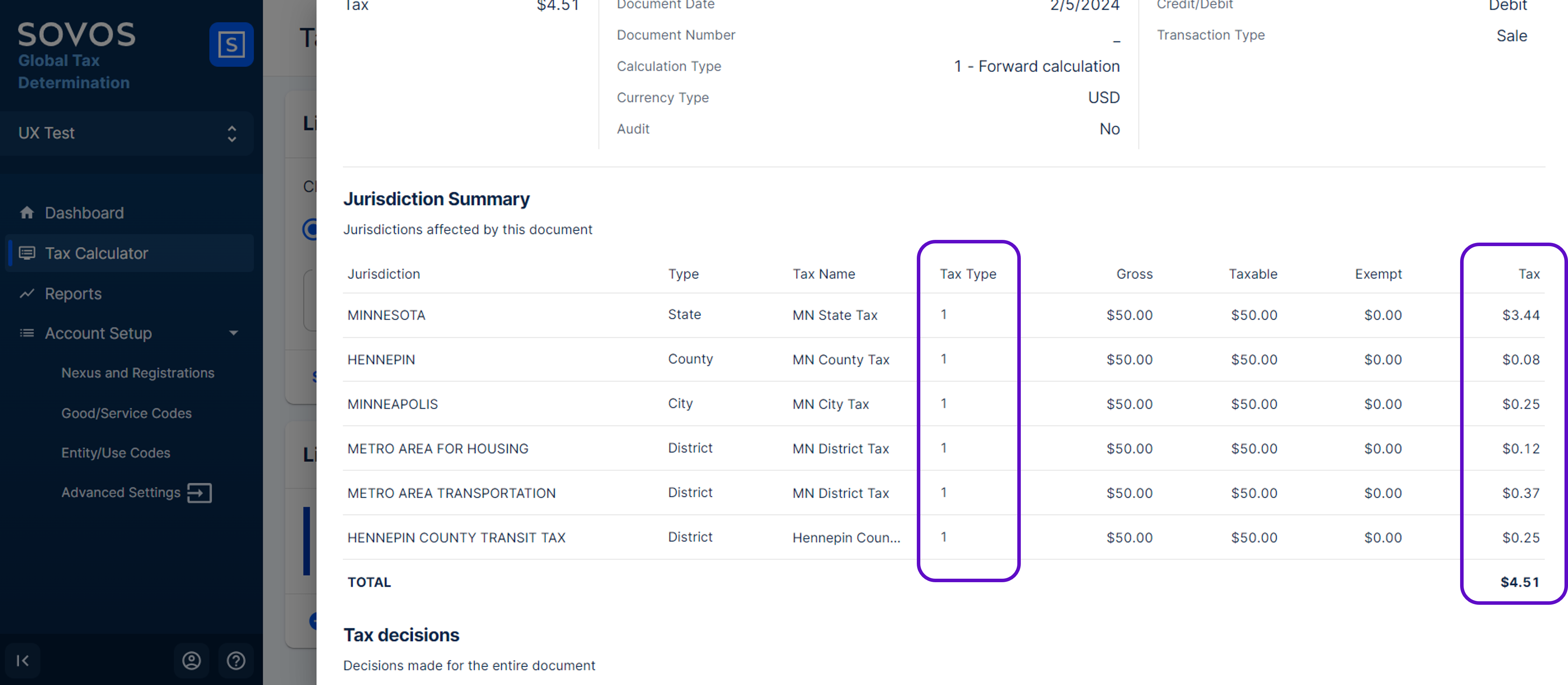Screen dimensions: 1568x685
Task: Select the Reports menu item
Action: (x=73, y=294)
